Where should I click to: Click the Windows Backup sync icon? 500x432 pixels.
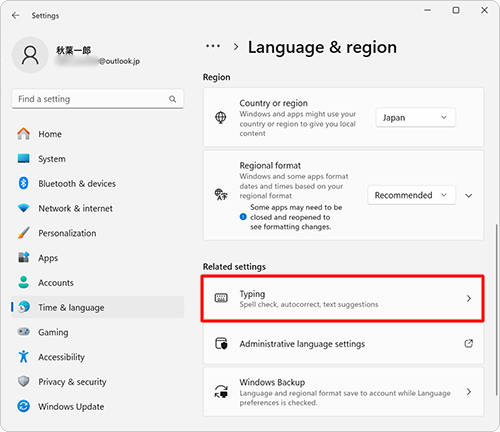221,391
